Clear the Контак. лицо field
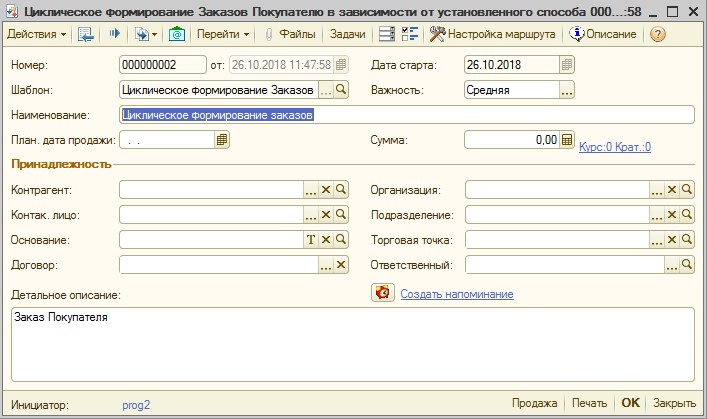 (x=326, y=215)
